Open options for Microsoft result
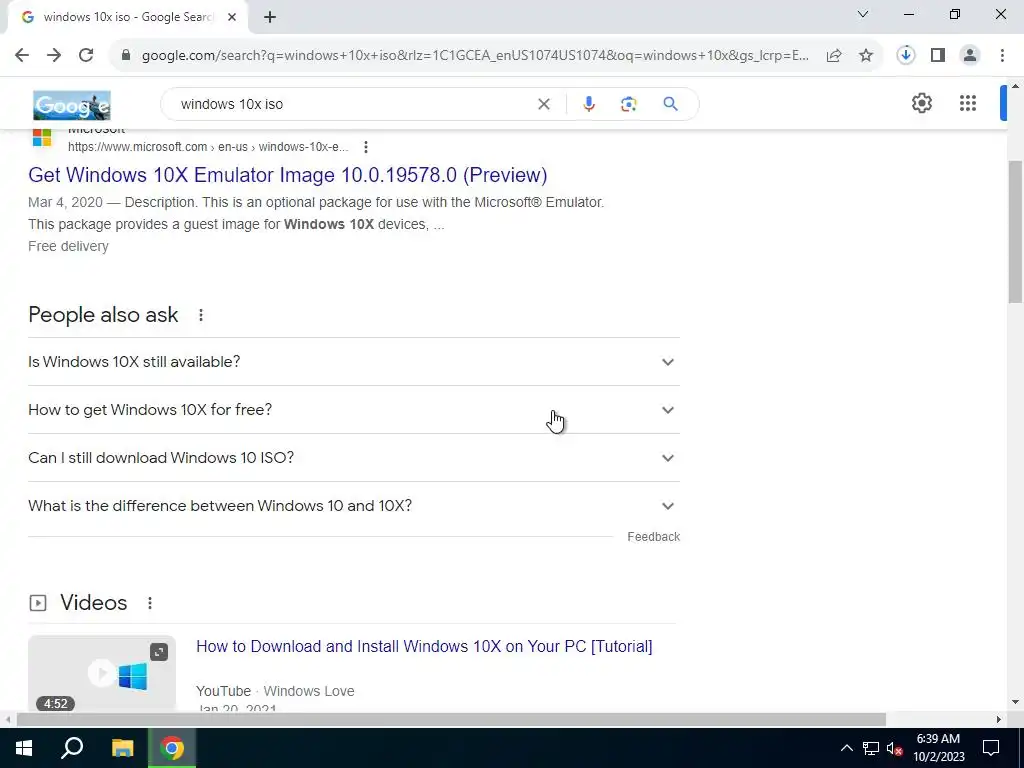This screenshot has height=768, width=1024. (x=366, y=147)
